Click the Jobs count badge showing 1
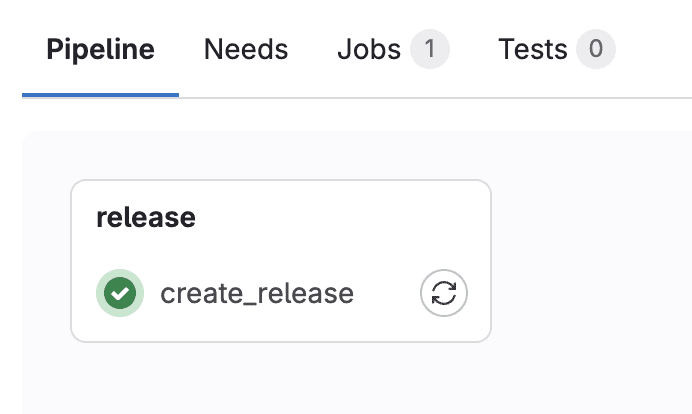The width and height of the screenshot is (692, 414). click(430, 49)
